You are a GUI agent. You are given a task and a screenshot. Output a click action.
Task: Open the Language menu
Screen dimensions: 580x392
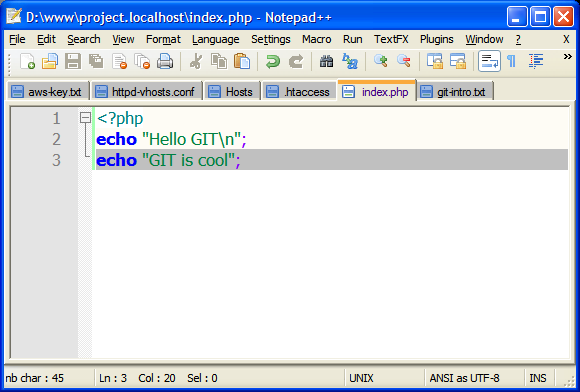tap(216, 39)
